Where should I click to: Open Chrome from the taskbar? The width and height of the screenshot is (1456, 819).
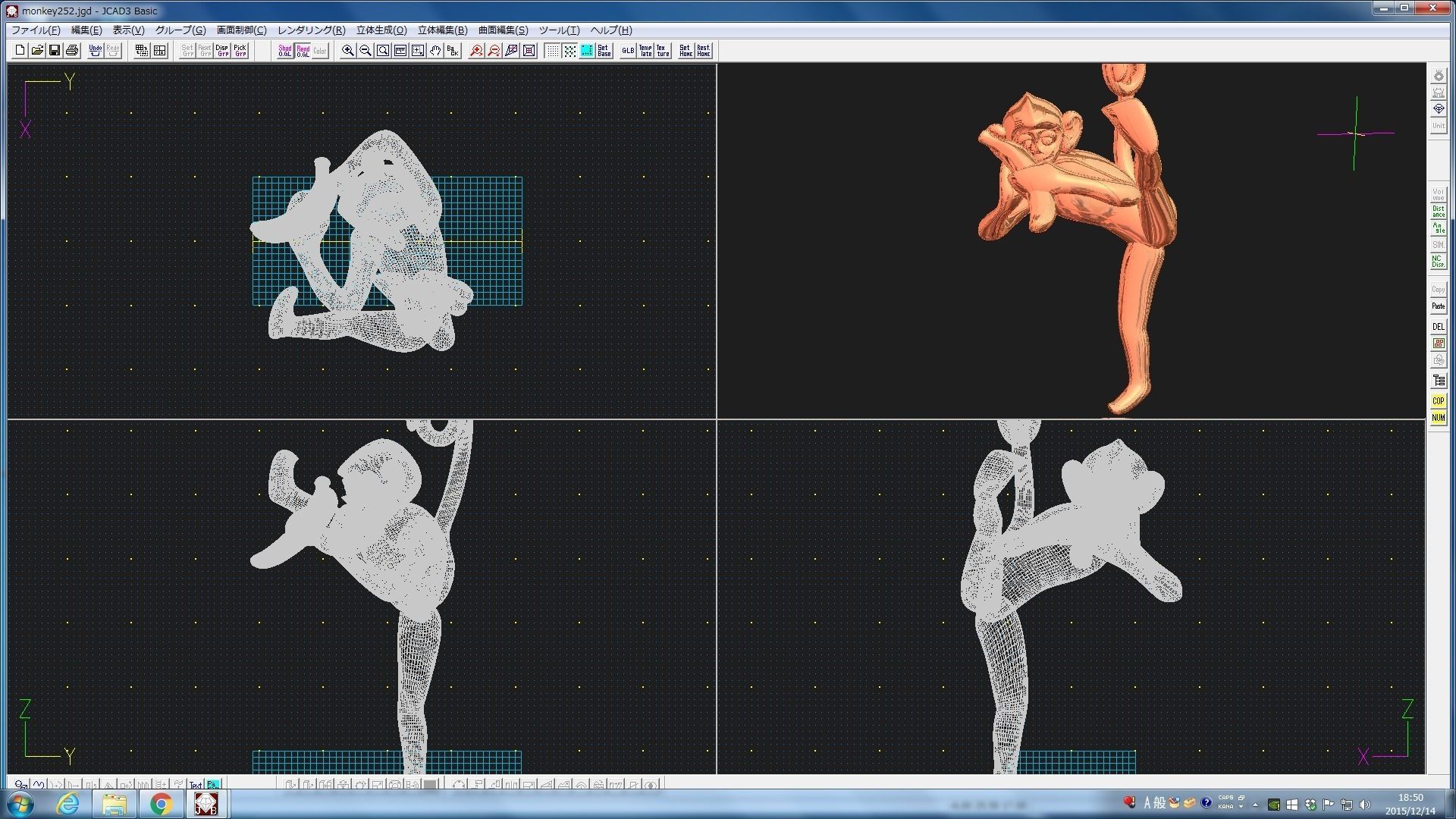161,804
